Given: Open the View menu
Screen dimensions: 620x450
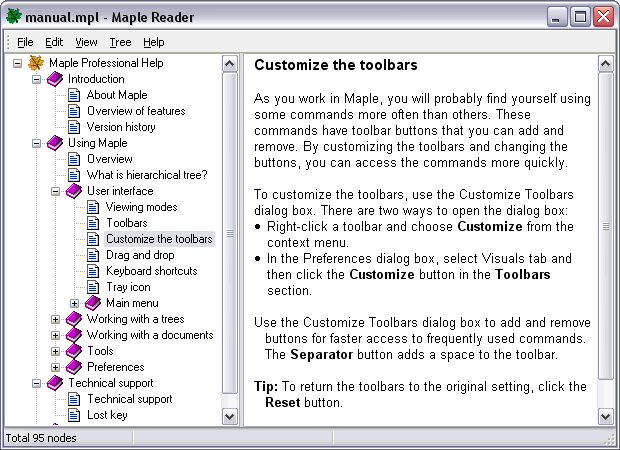Looking at the screenshot, I should click(x=86, y=42).
